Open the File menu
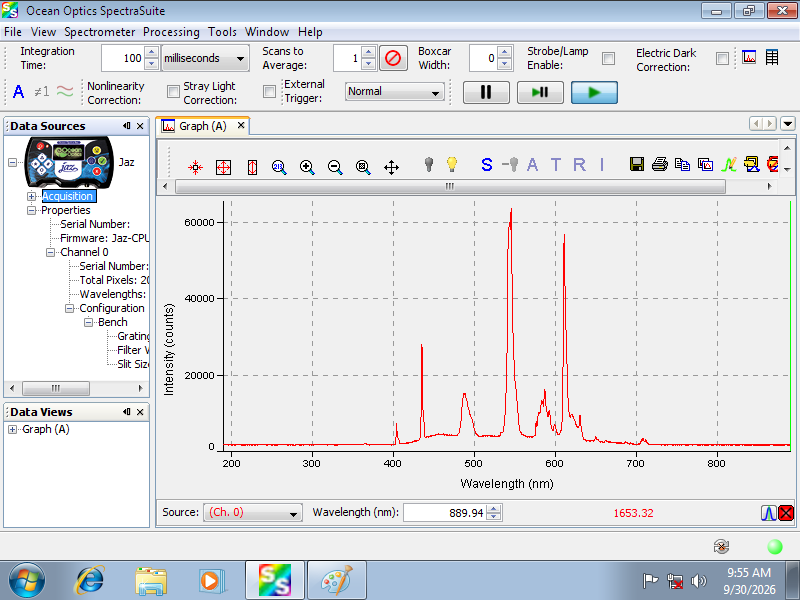800x600 pixels. pos(13,32)
